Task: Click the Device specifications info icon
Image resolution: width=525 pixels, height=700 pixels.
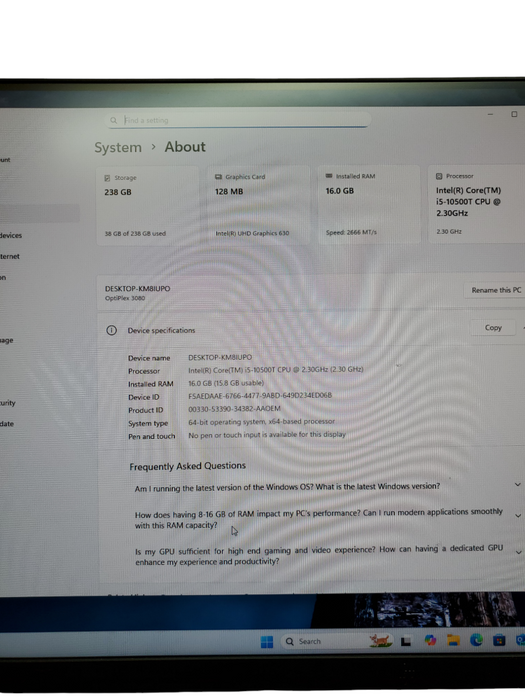Action: pos(112,330)
